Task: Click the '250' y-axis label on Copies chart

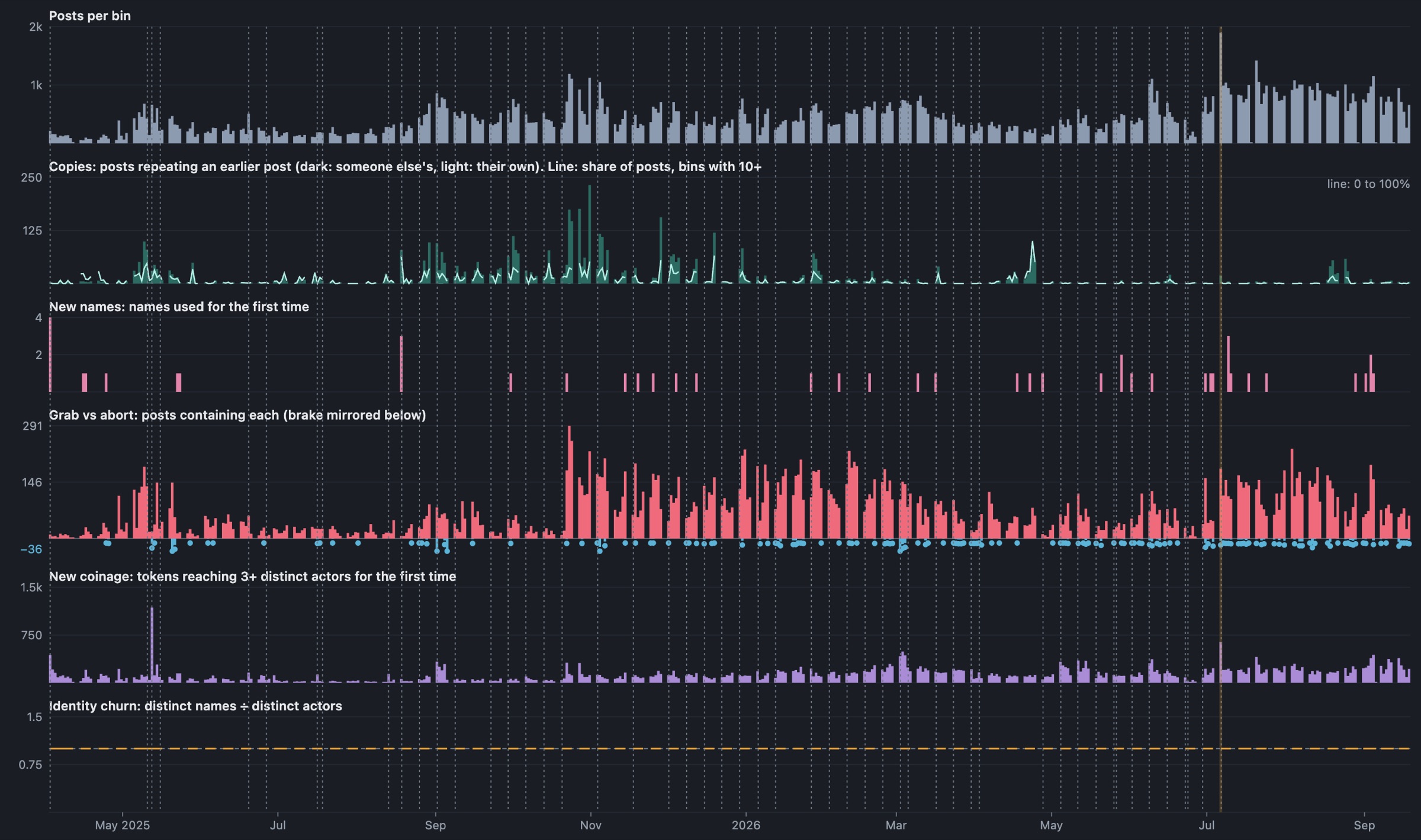Action: [32, 178]
